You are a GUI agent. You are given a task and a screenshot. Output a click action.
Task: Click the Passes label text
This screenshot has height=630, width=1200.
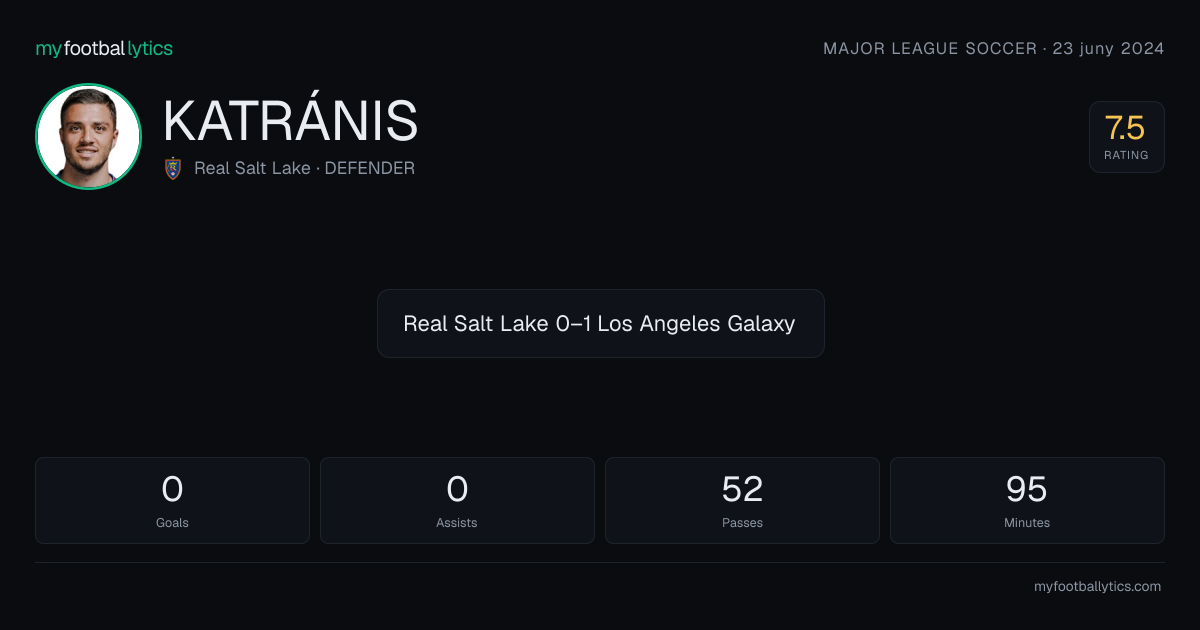coord(742,522)
